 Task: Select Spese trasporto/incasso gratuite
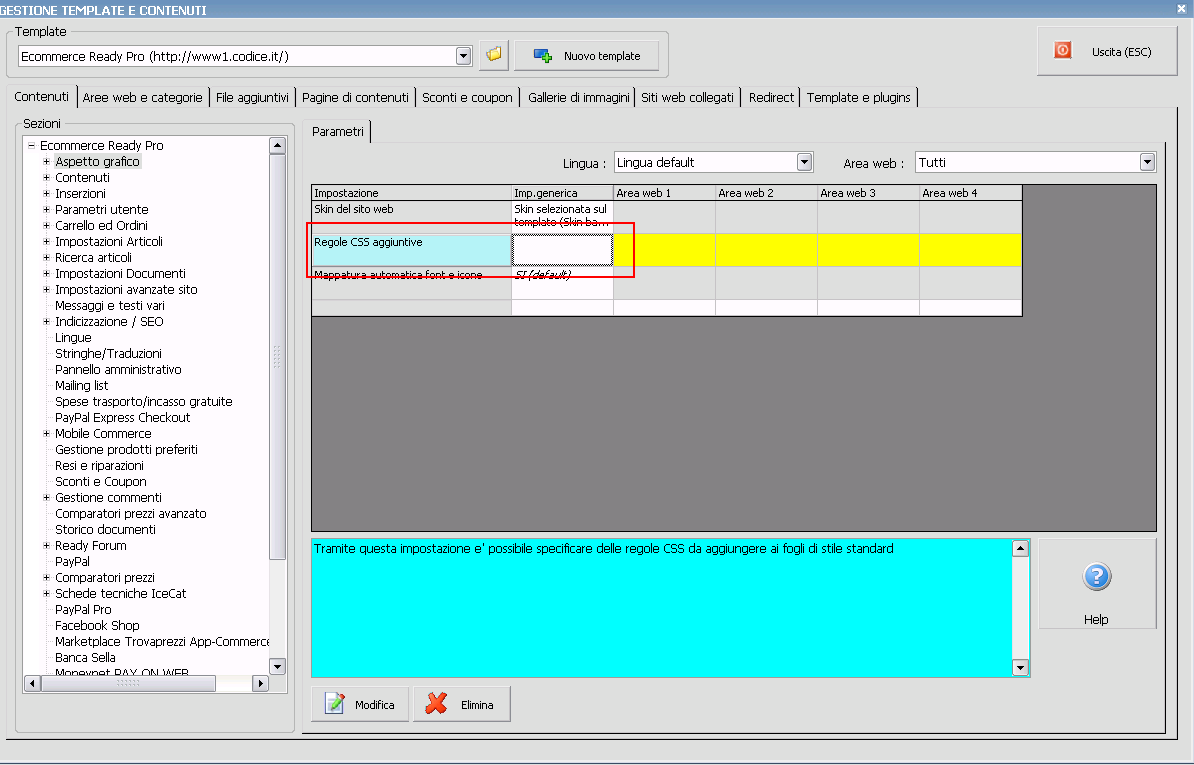pyautogui.click(x=144, y=401)
